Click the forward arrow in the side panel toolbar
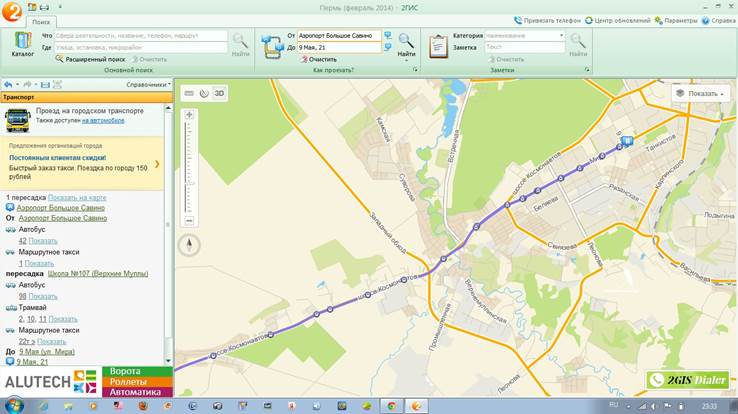This screenshot has width=738, height=414. pos(27,85)
